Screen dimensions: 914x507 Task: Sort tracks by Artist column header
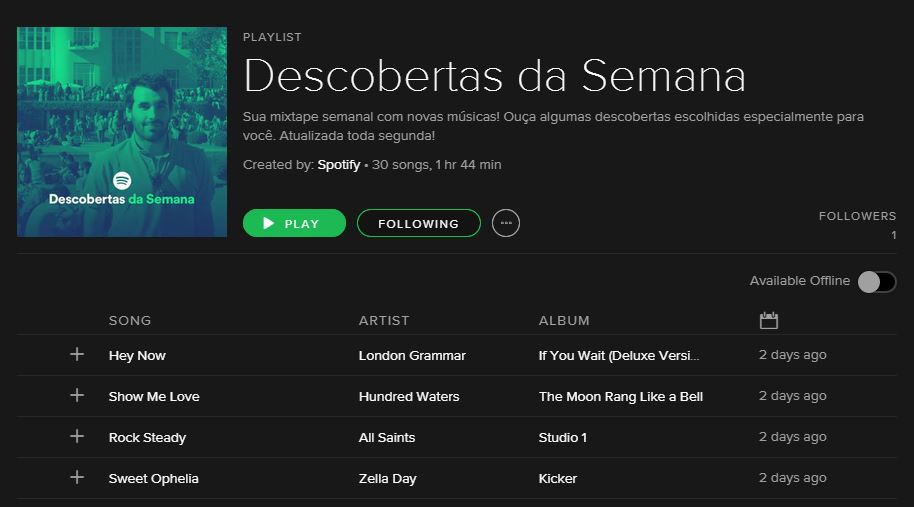(384, 321)
